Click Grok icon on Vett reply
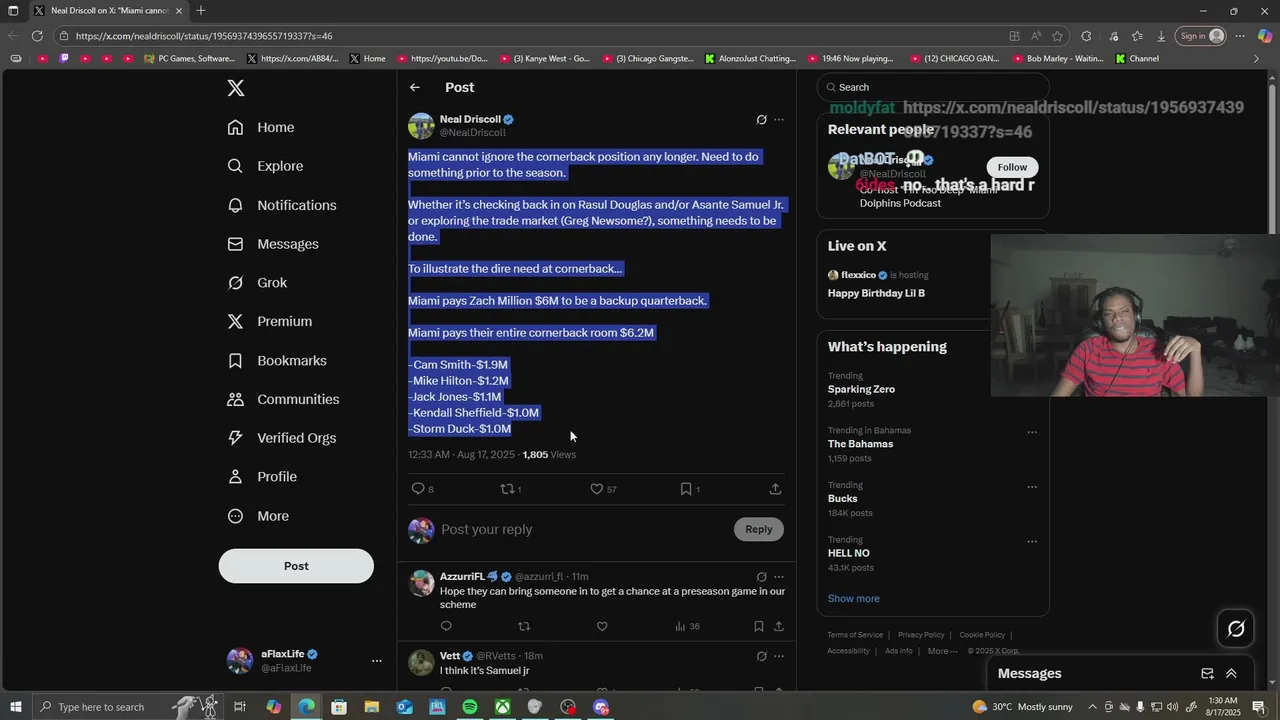1280x720 pixels. pyautogui.click(x=761, y=656)
